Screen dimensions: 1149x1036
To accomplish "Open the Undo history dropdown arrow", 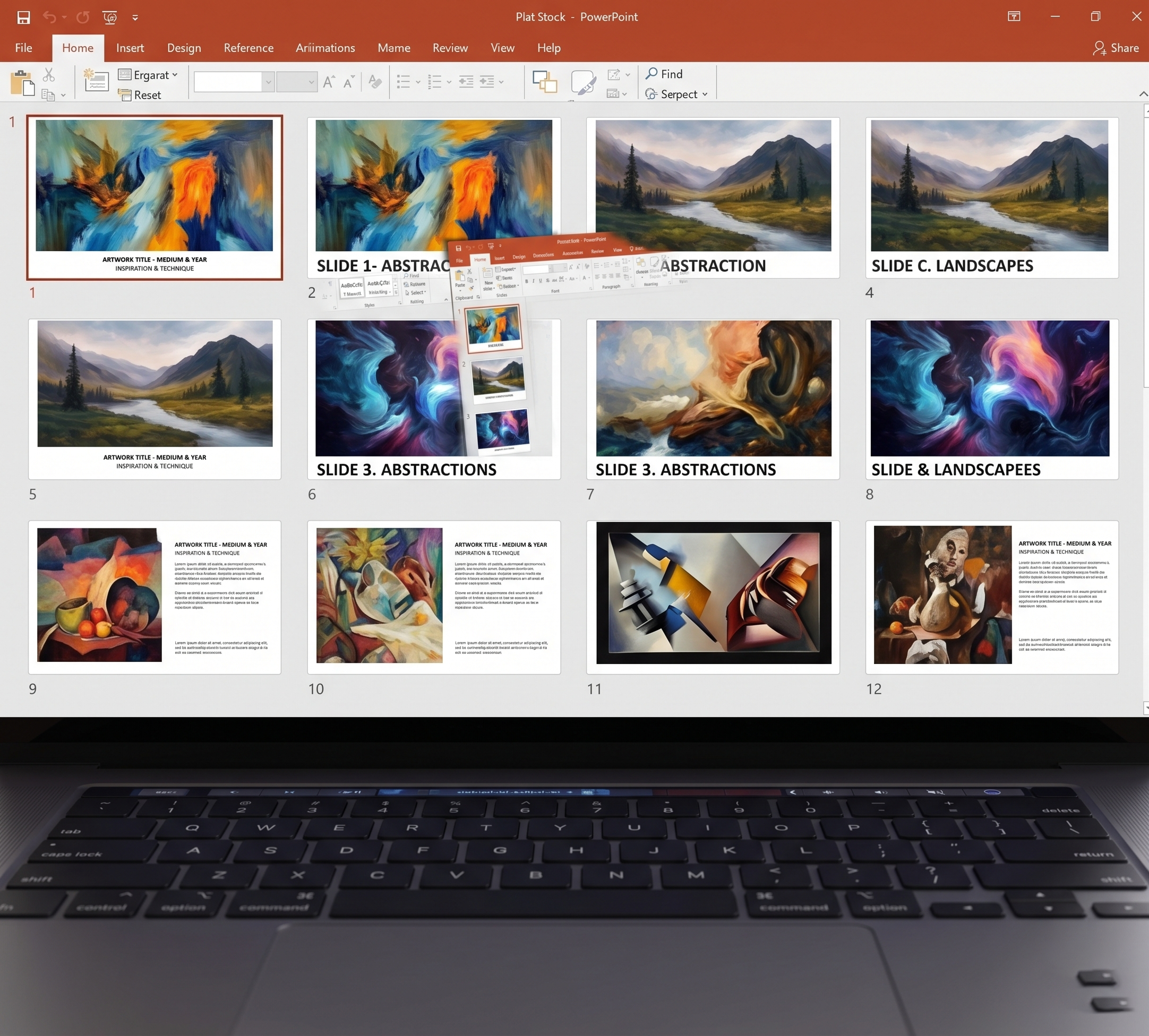I will (64, 18).
